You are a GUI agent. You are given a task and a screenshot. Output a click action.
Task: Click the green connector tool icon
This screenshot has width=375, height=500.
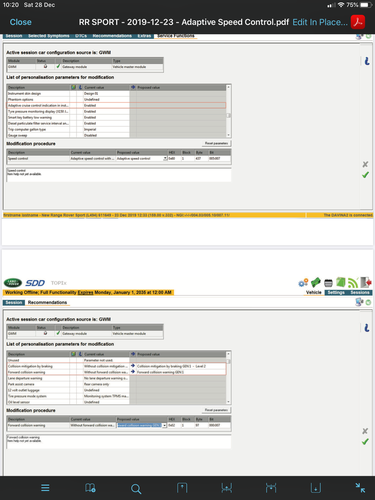[316, 283]
